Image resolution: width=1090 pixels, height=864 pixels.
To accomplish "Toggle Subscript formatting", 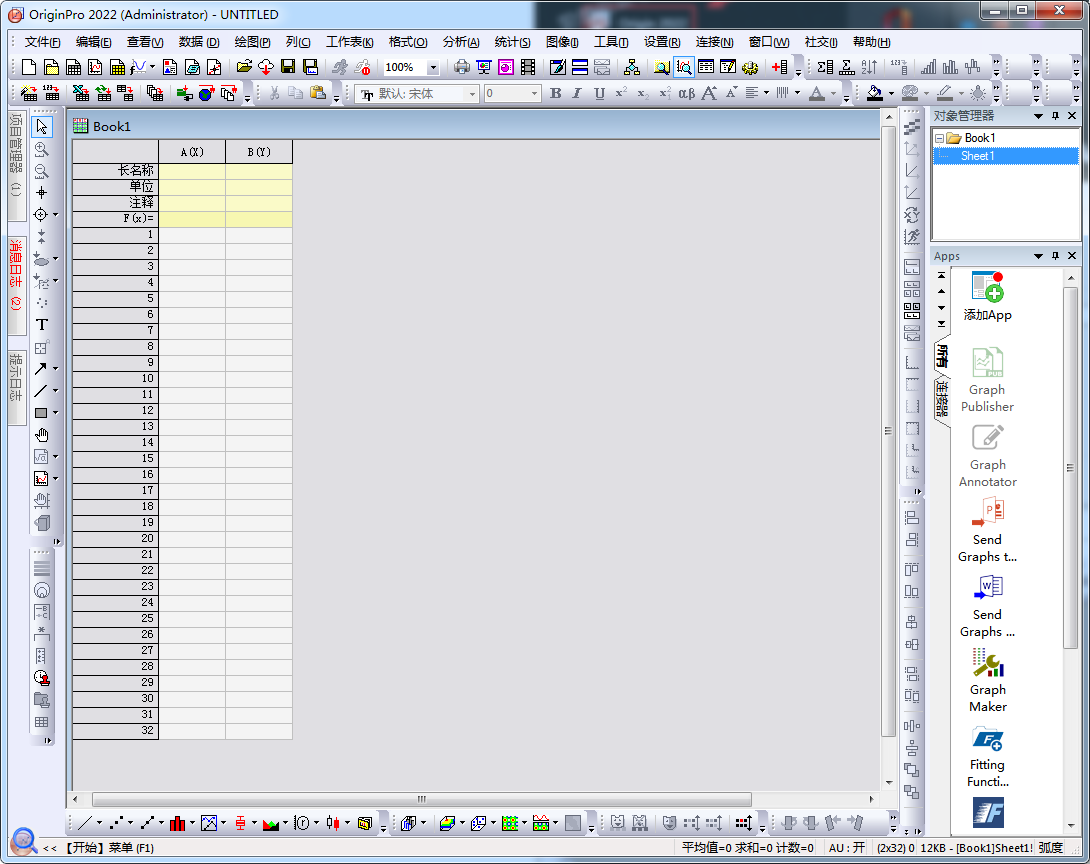I will 643,93.
